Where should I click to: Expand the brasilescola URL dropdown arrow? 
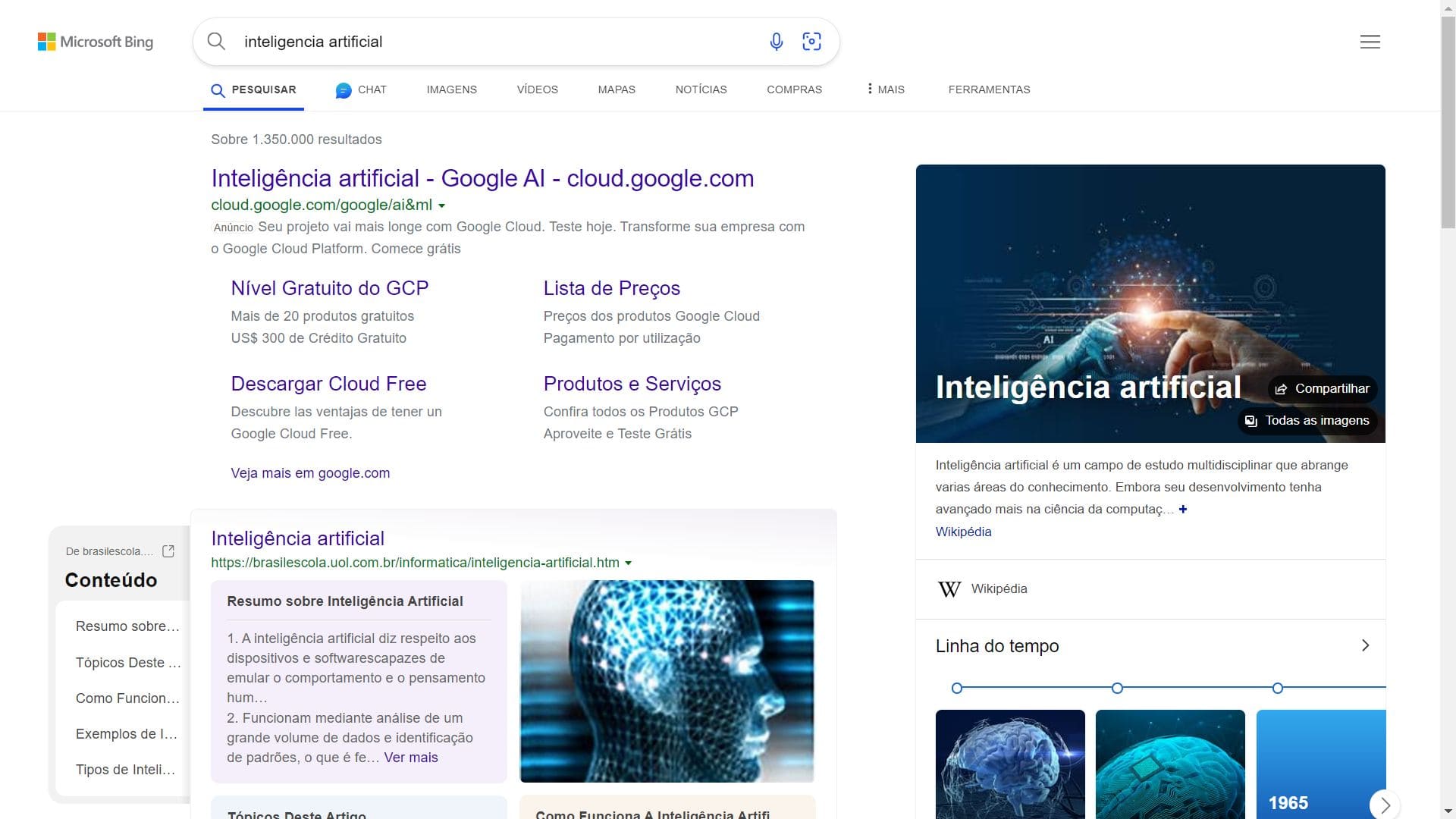click(x=628, y=563)
